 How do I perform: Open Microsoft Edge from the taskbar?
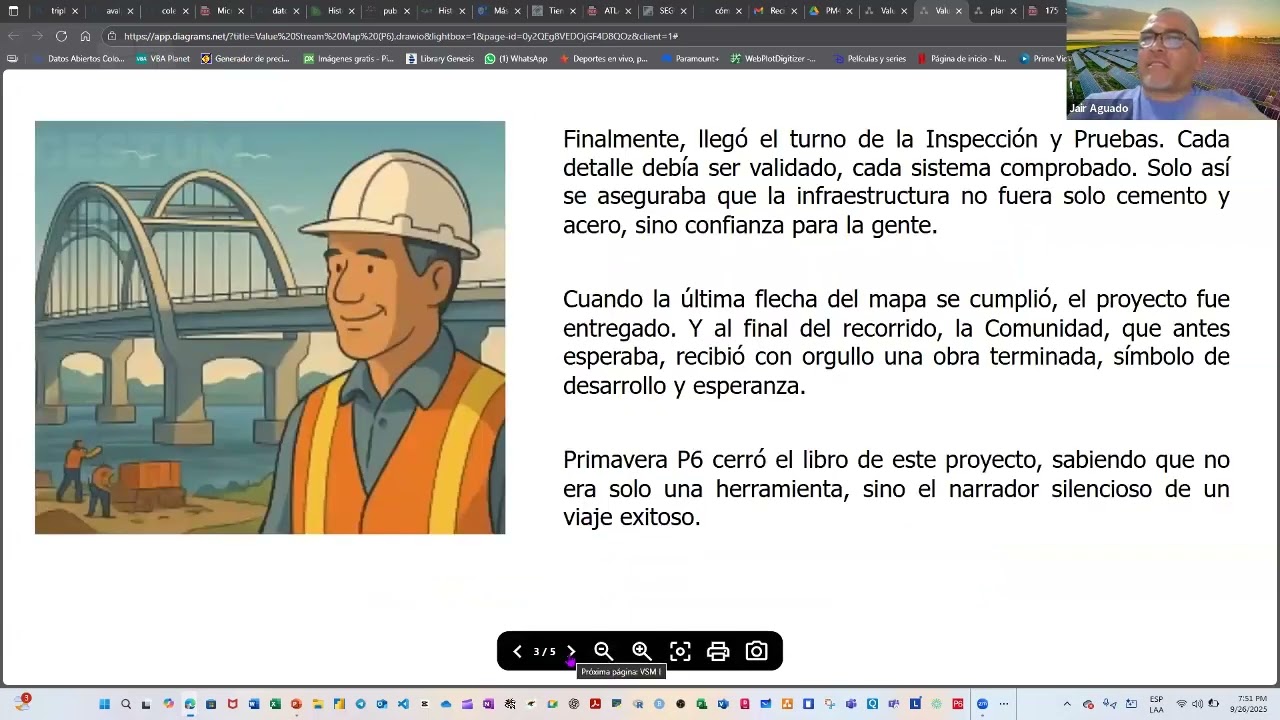(190, 704)
